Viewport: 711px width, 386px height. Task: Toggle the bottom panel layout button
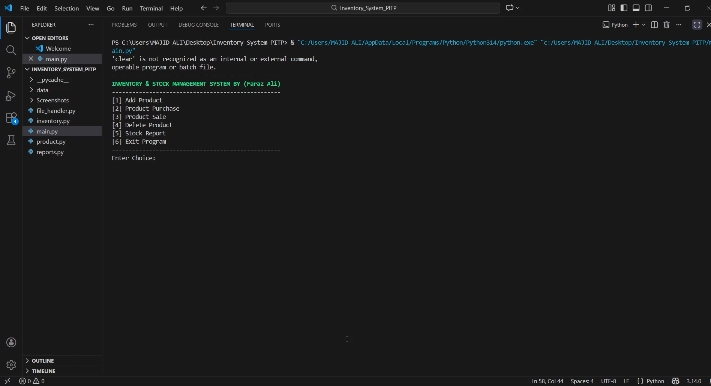[x=636, y=8]
